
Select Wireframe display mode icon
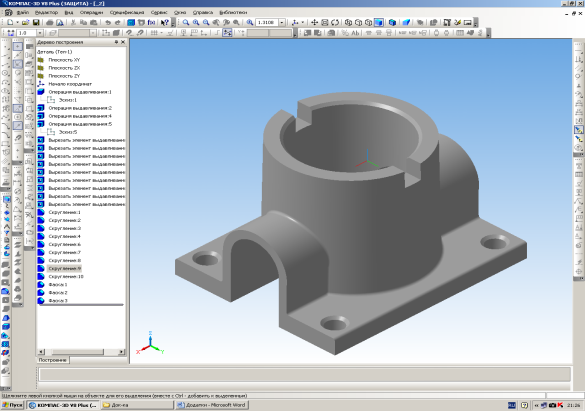tap(348, 22)
